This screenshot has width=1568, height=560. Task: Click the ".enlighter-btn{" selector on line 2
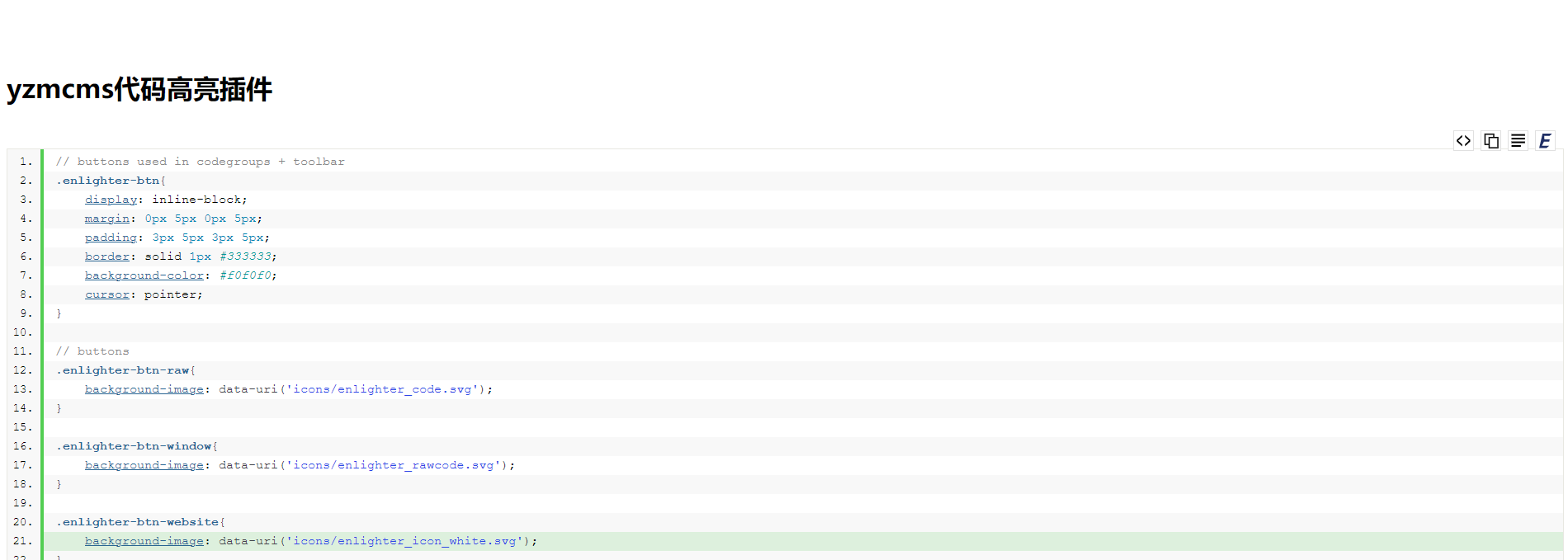(111, 181)
